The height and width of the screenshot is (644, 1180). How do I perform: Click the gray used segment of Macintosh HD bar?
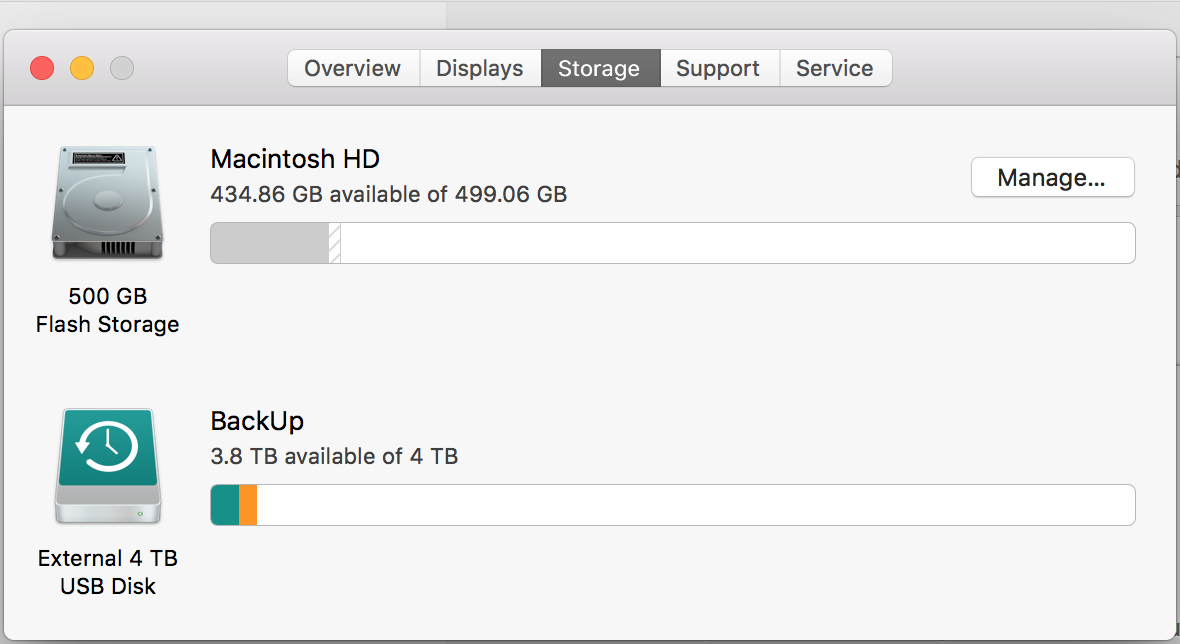(x=269, y=243)
